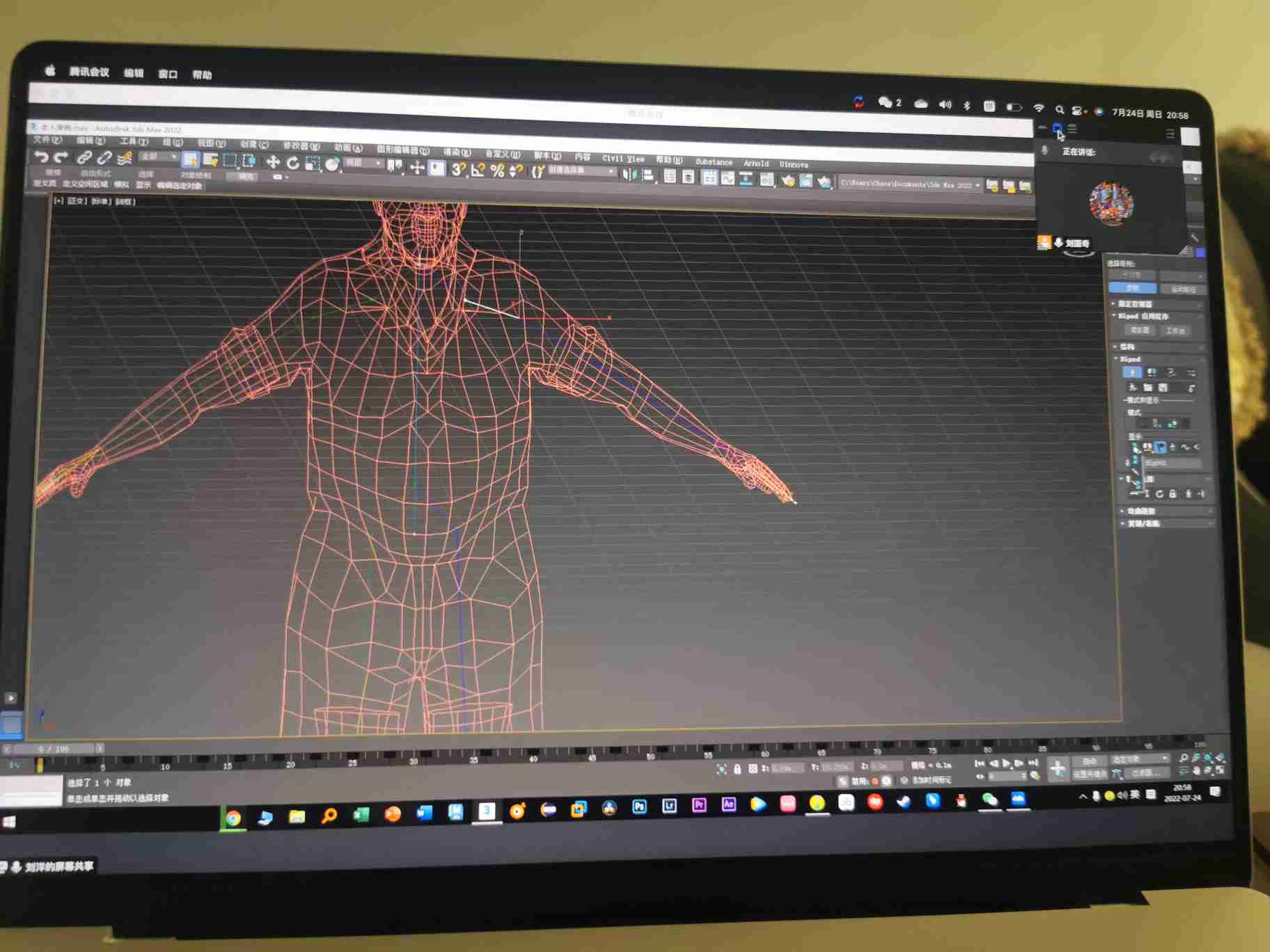The height and width of the screenshot is (952, 1270).
Task: Click the viewport [+] menu label
Action: coord(58,201)
